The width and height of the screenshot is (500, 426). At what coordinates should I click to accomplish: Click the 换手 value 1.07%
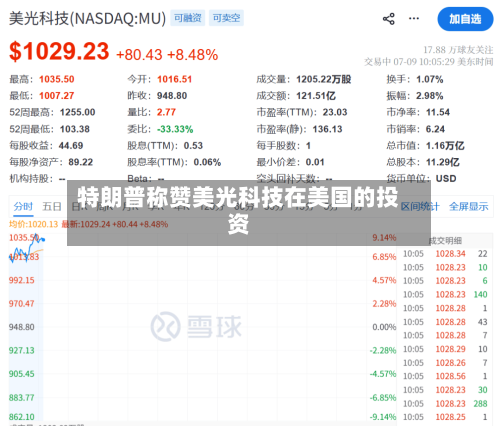[x=430, y=79]
